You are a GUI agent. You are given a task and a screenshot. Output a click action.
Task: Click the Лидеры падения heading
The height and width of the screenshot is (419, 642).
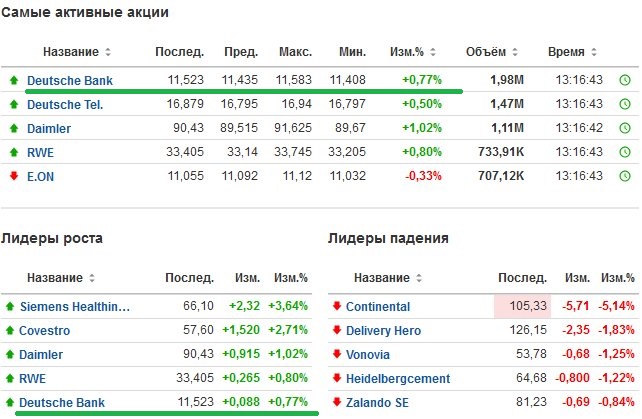coord(388,238)
